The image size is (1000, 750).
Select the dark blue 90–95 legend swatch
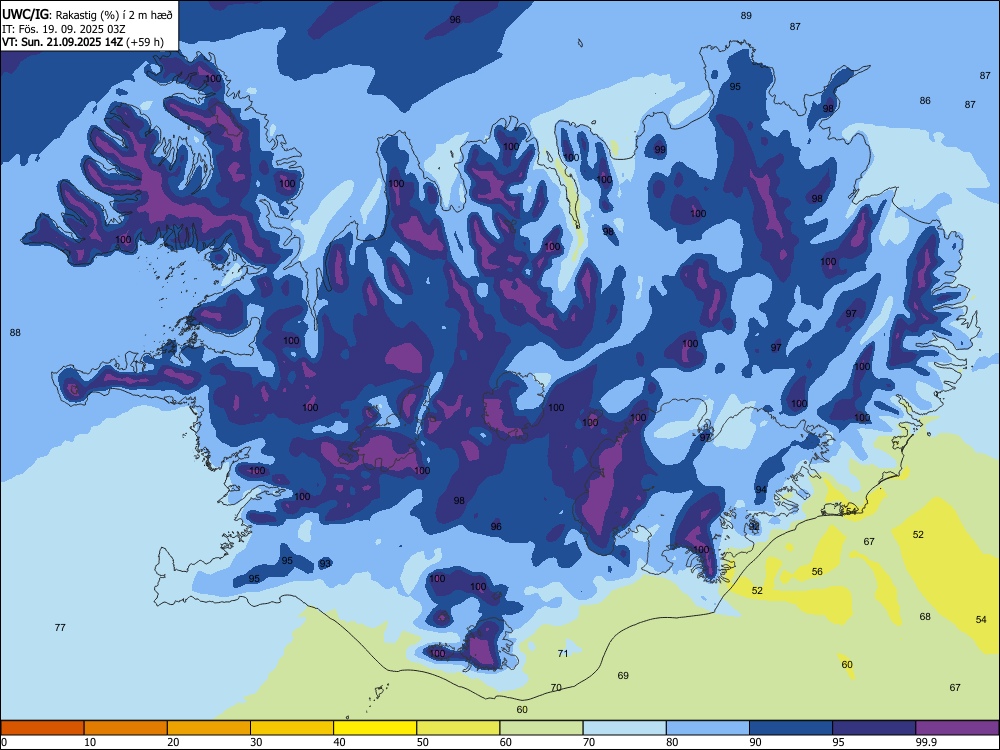pos(791,728)
